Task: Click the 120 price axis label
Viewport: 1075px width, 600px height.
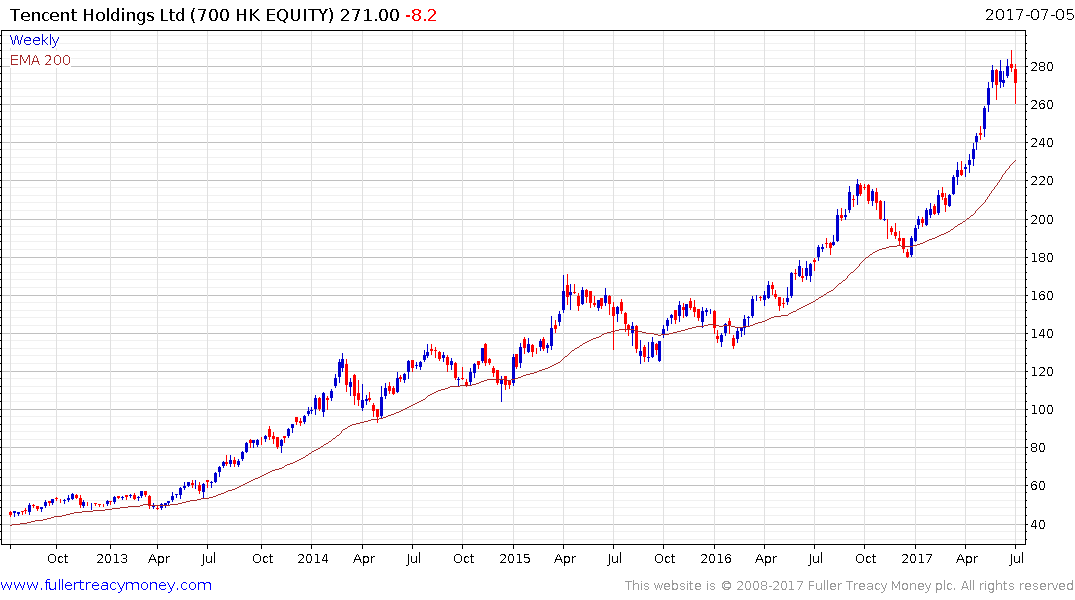Action: tap(1041, 372)
